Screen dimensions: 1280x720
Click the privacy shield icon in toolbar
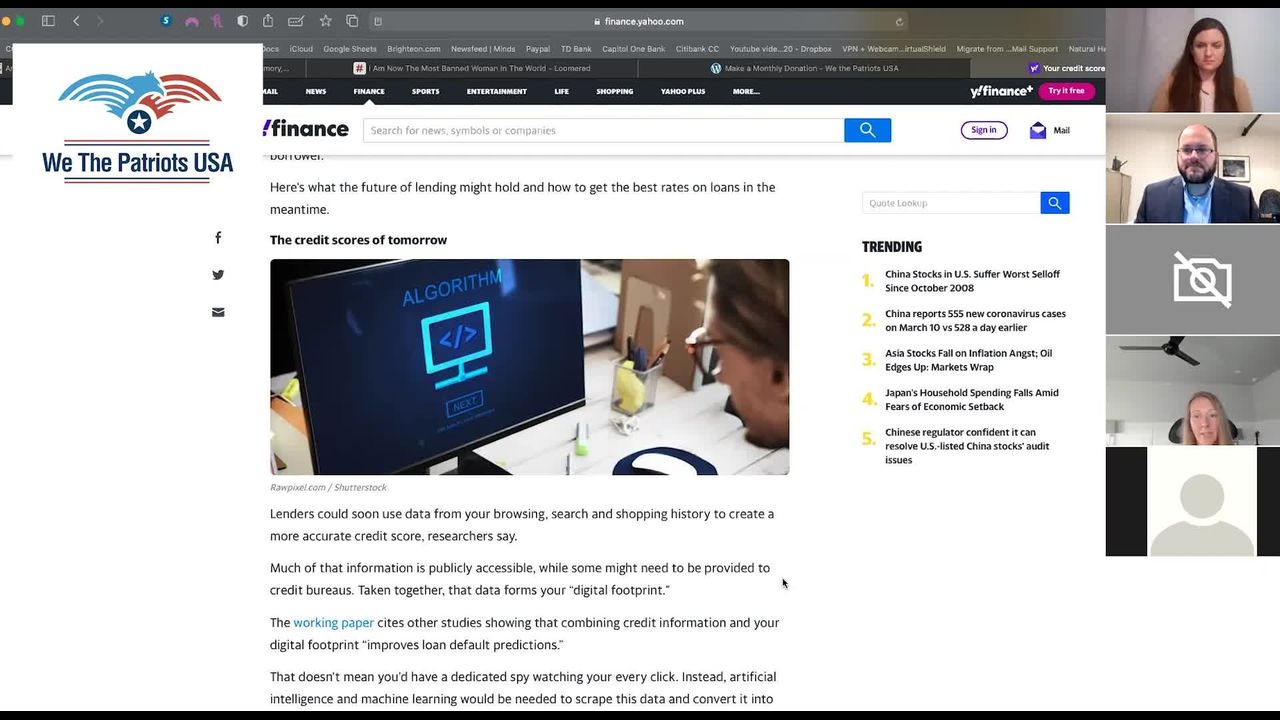[242, 21]
